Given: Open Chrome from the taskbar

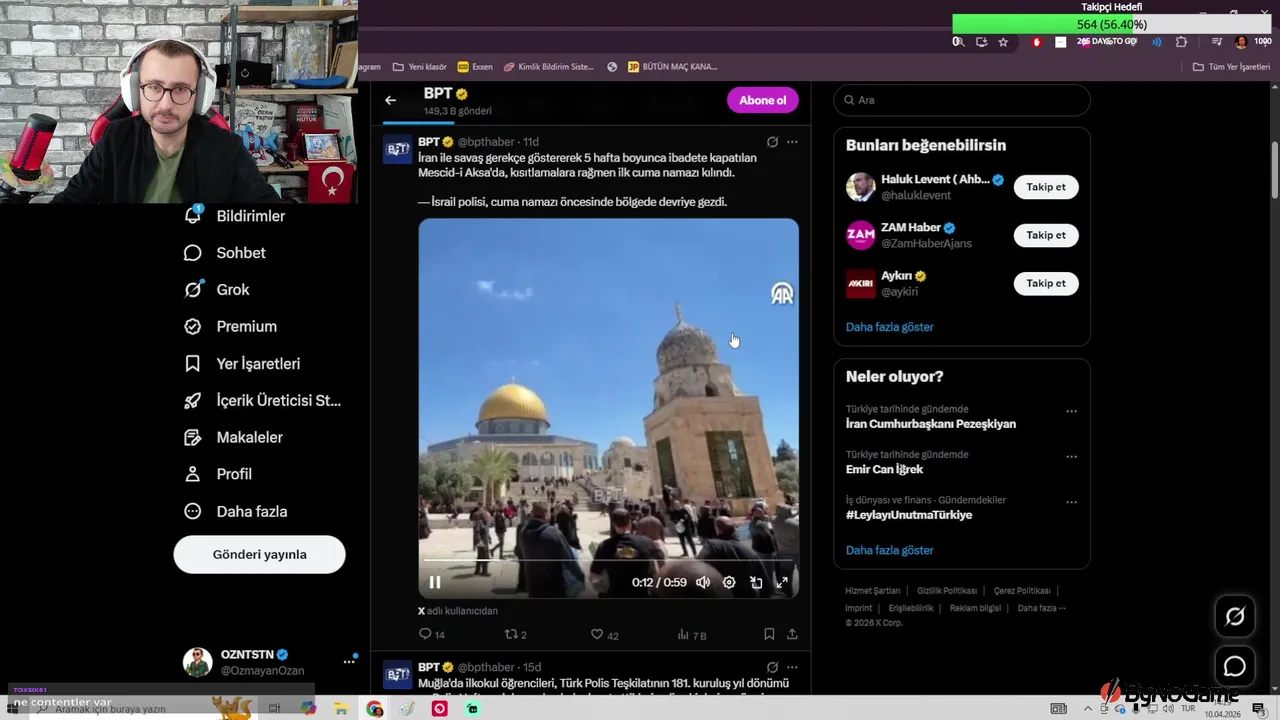Looking at the screenshot, I should click(374, 709).
